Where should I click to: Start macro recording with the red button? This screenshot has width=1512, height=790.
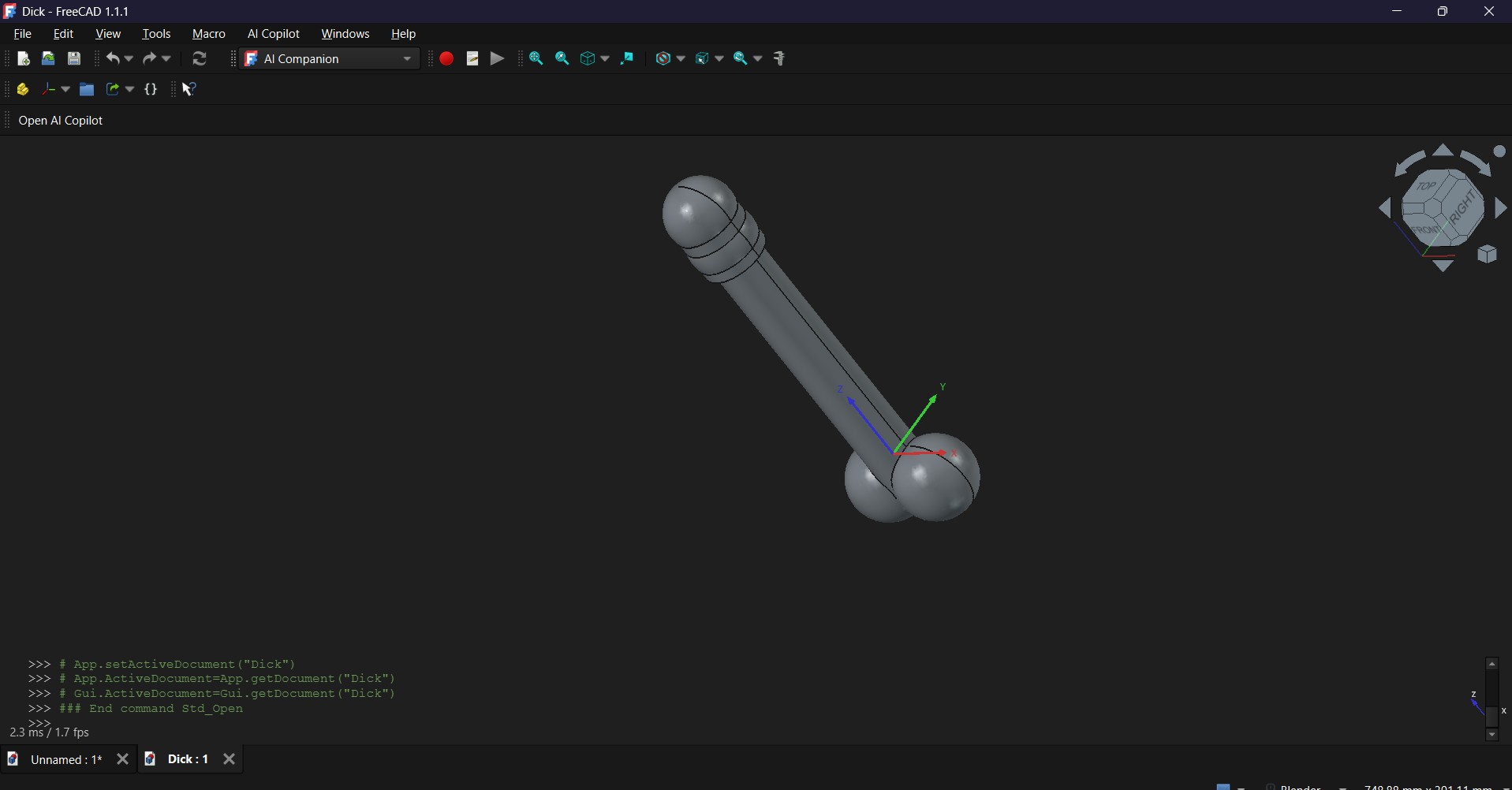pos(447,59)
